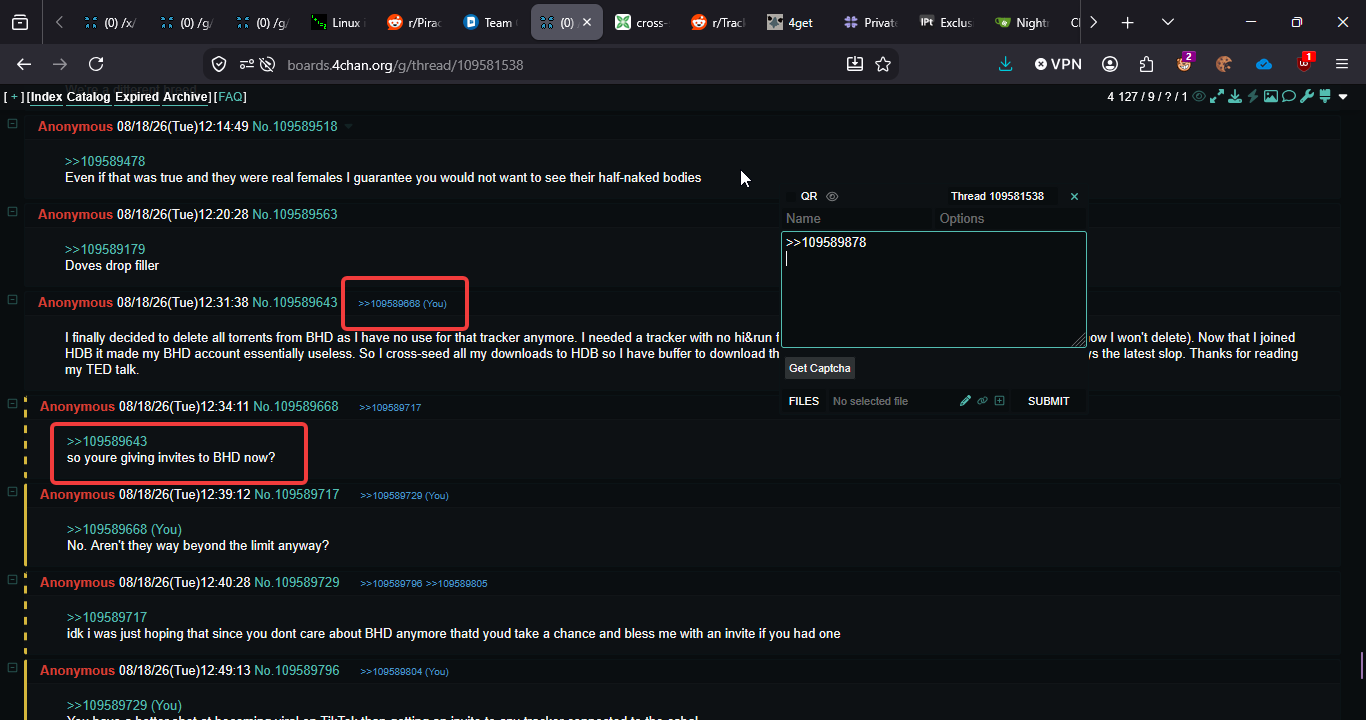
Task: Switch to the r/Pirac tab
Action: coord(413,22)
